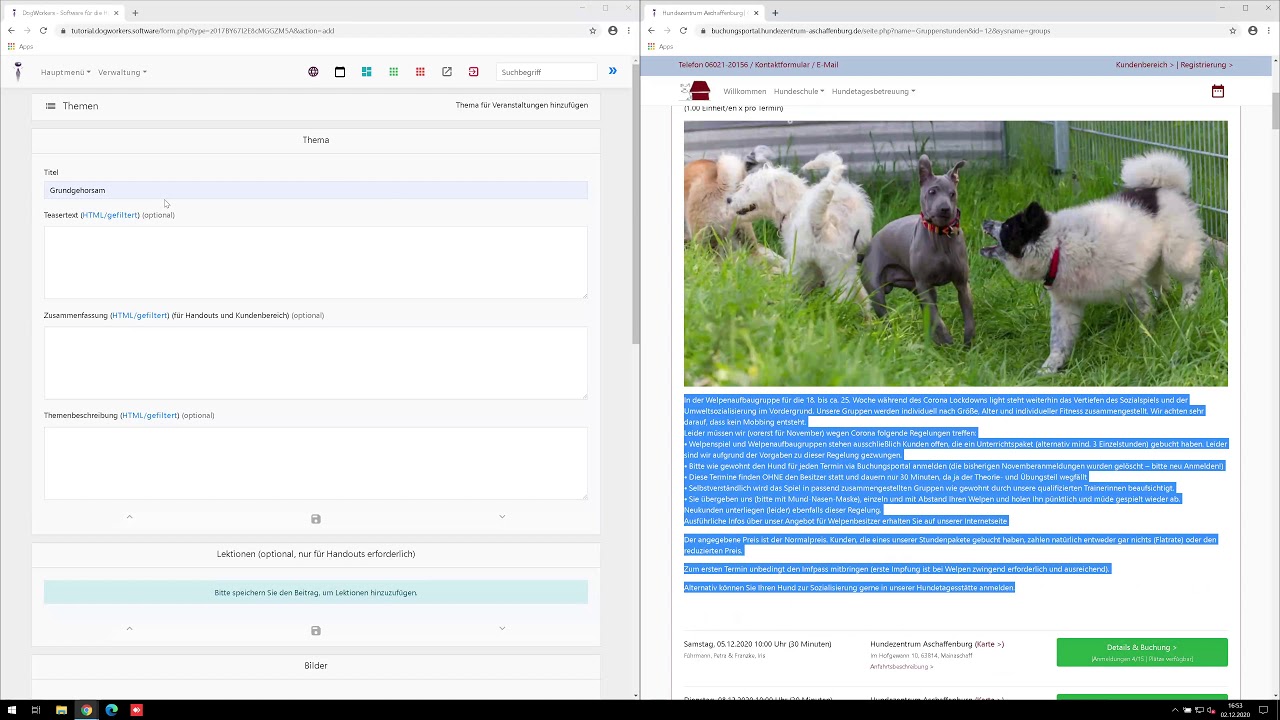Bookmark the DogWorkers page with the star

click(x=593, y=31)
